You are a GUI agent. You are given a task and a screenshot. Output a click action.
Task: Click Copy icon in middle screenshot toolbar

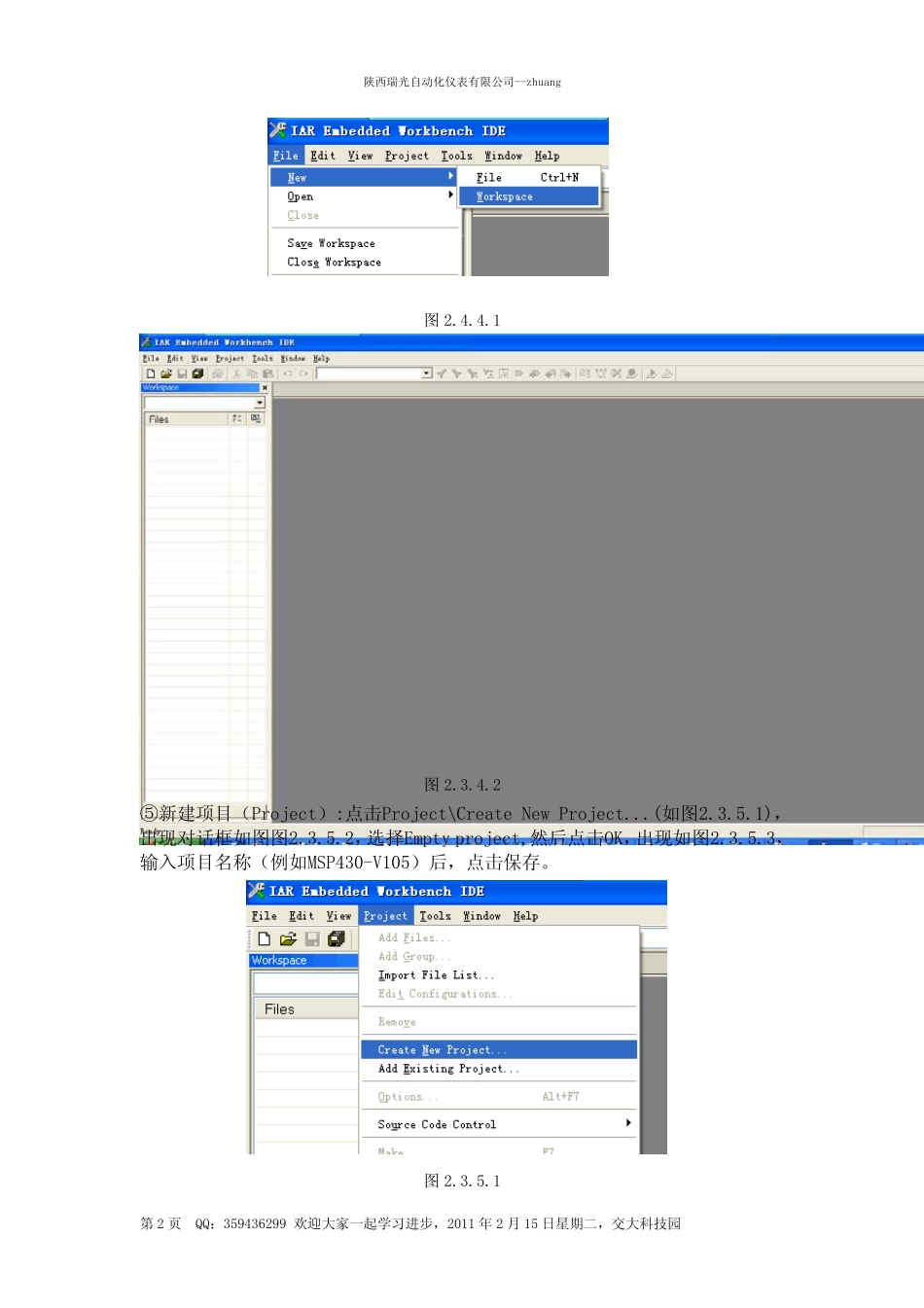point(252,373)
